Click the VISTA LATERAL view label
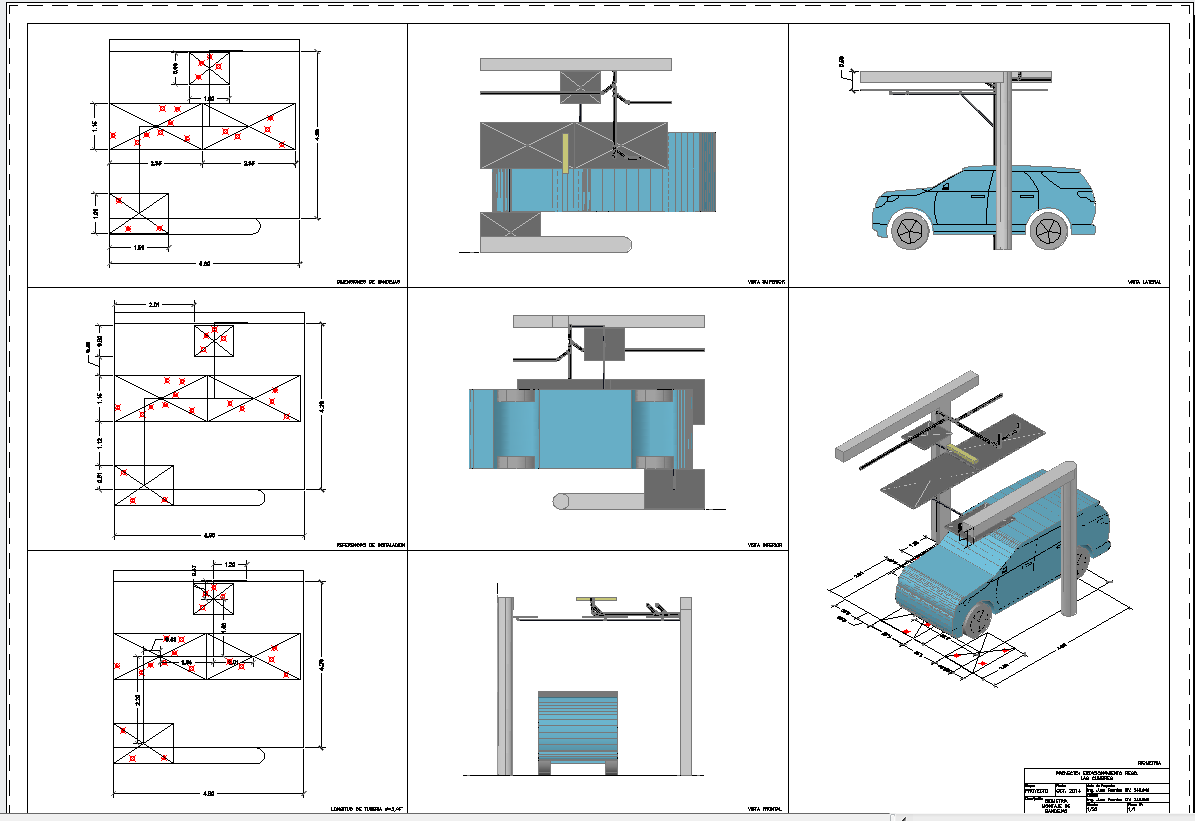Screen dimensions: 1195x821 click(1144, 283)
